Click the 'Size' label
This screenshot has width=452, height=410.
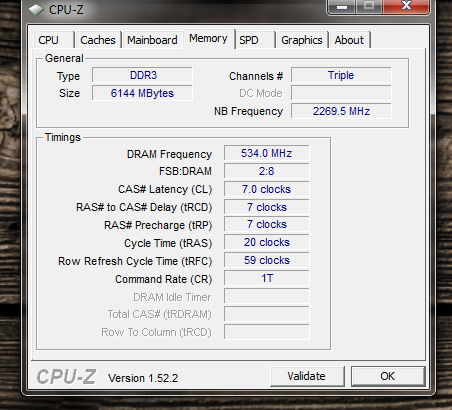(69, 93)
